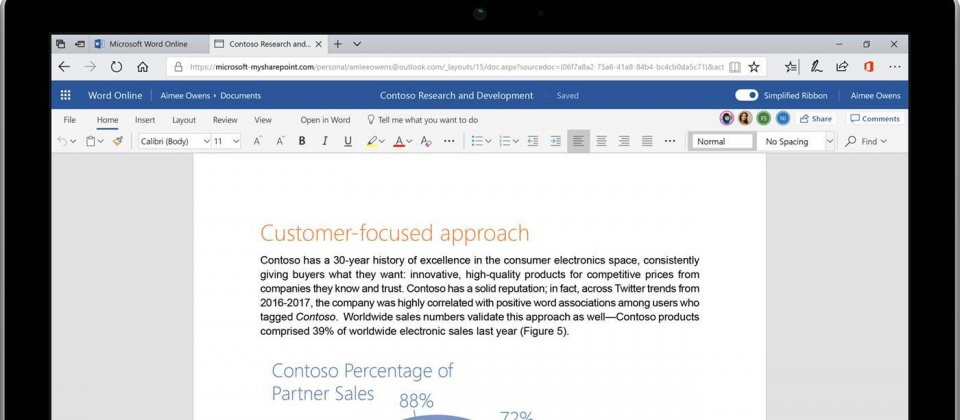Image resolution: width=960 pixels, height=420 pixels.
Task: Toggle italic formatting
Action: point(324,141)
